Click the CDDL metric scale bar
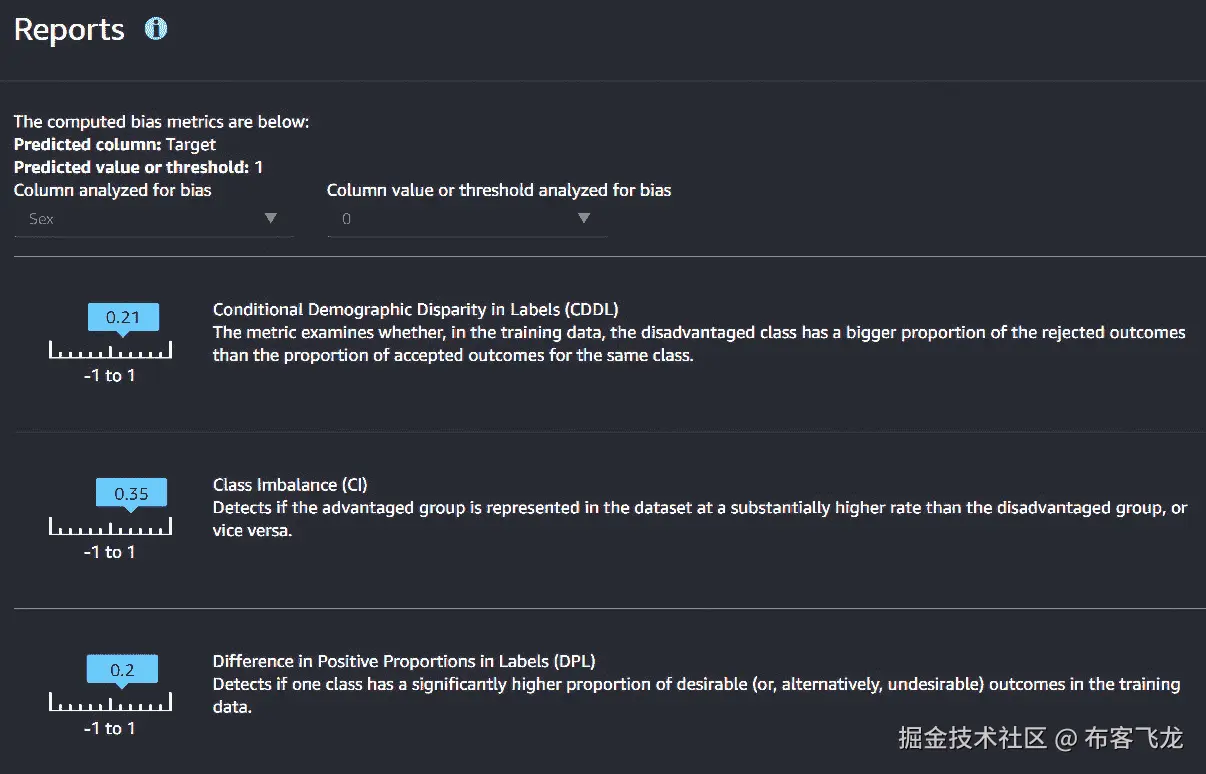The width and height of the screenshot is (1206, 774). coord(110,351)
